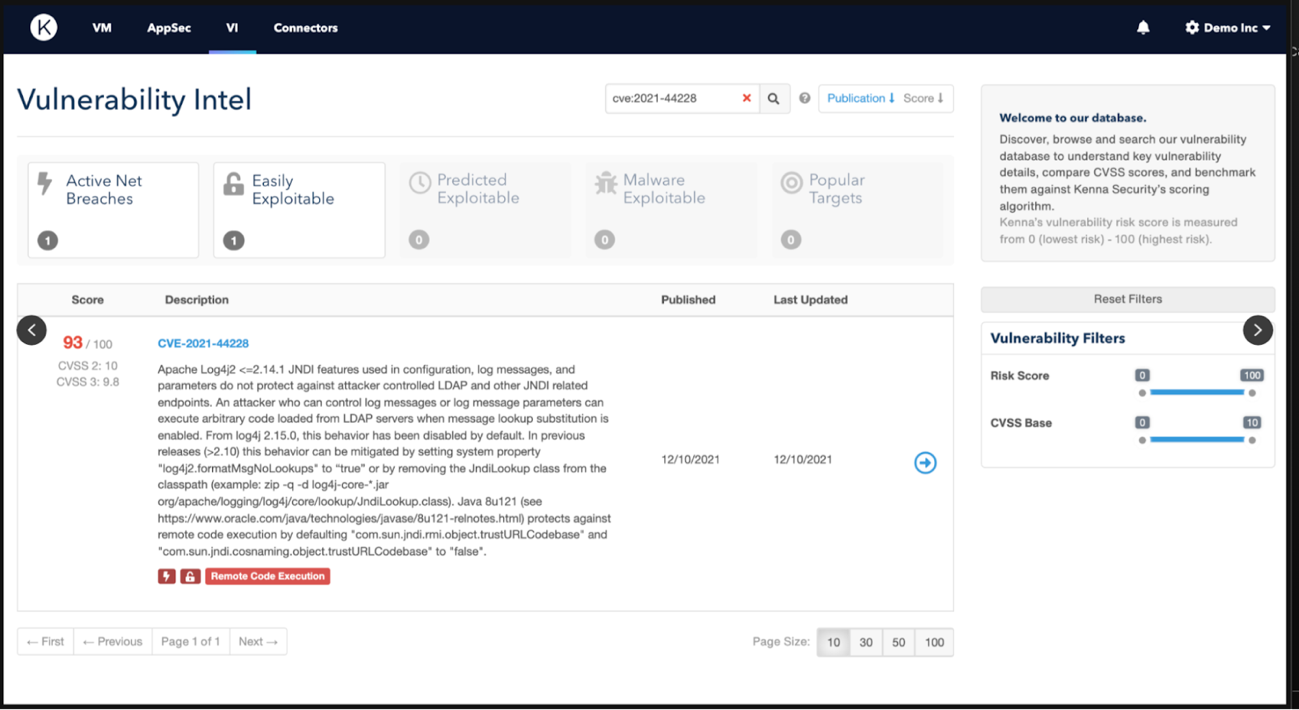Click the left chevron beside the results table
Image resolution: width=1299 pixels, height=710 pixels.
tap(31, 329)
